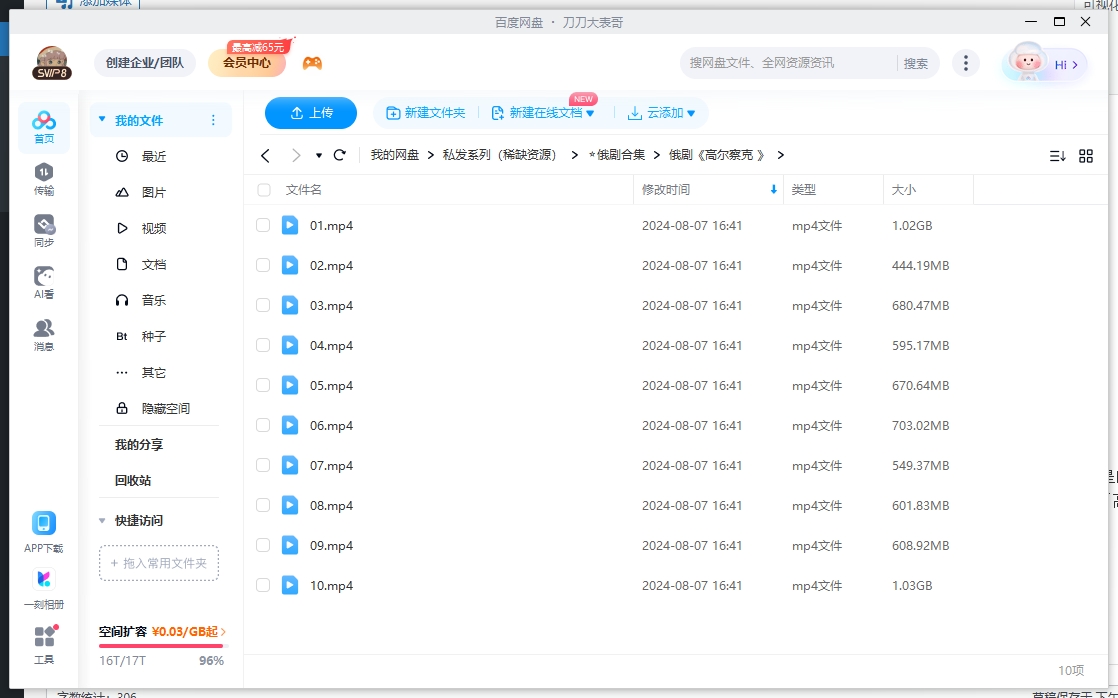Tick the checkbox next to 05.mp4
Viewport: 1118px width, 698px height.
tap(263, 385)
